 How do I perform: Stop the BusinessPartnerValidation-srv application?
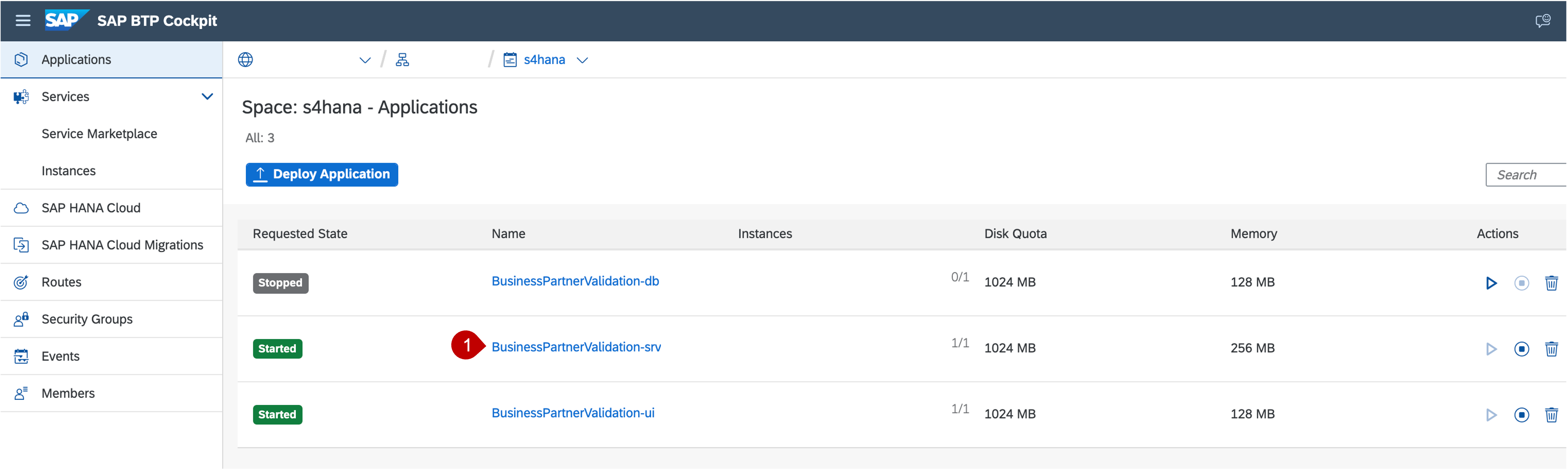click(1521, 349)
